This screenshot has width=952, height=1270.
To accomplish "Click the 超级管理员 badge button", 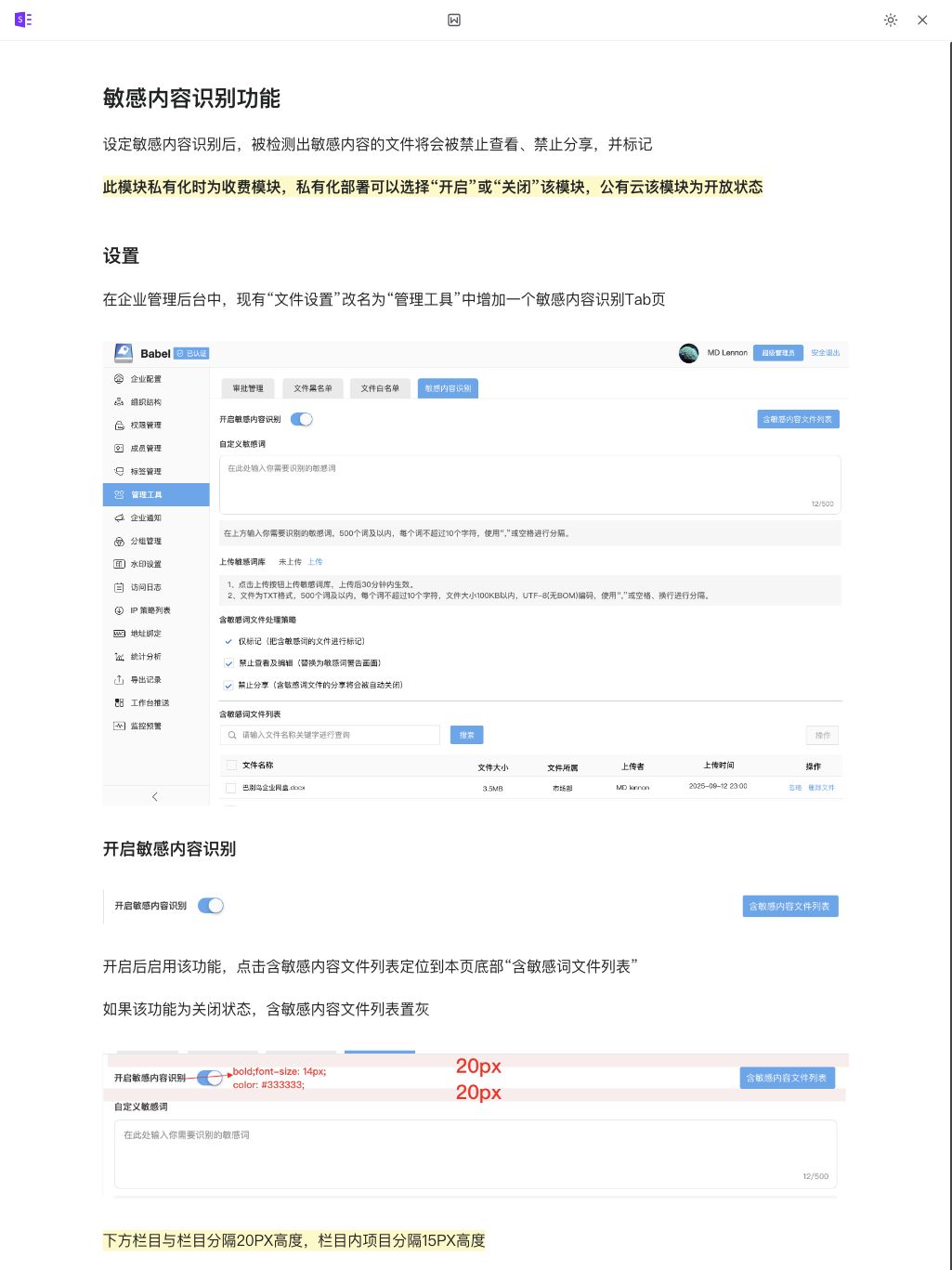I will point(777,353).
